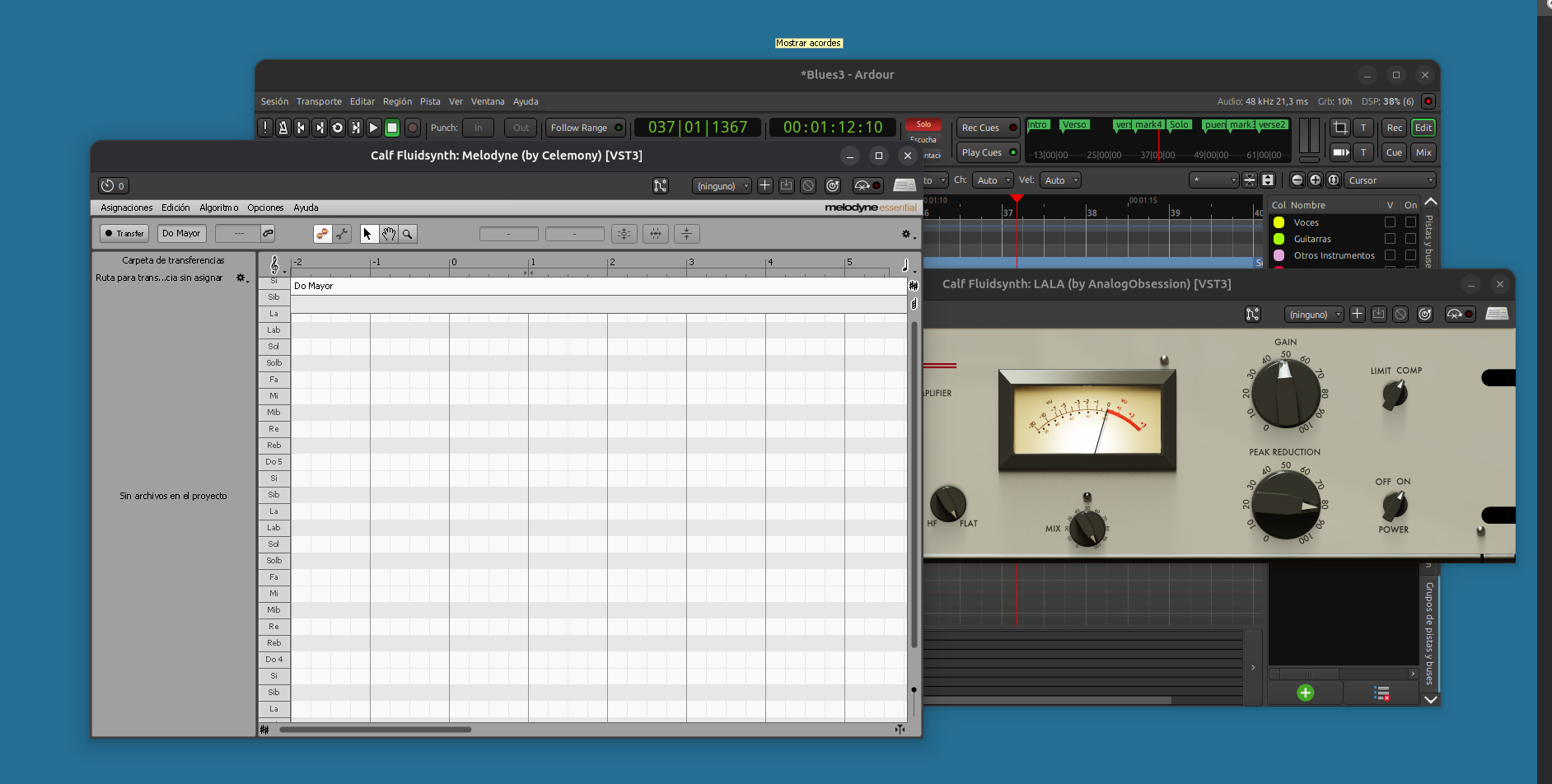This screenshot has height=784, width=1552.
Task: Open the Vel Auto dropdown
Action: pyautogui.click(x=1059, y=180)
